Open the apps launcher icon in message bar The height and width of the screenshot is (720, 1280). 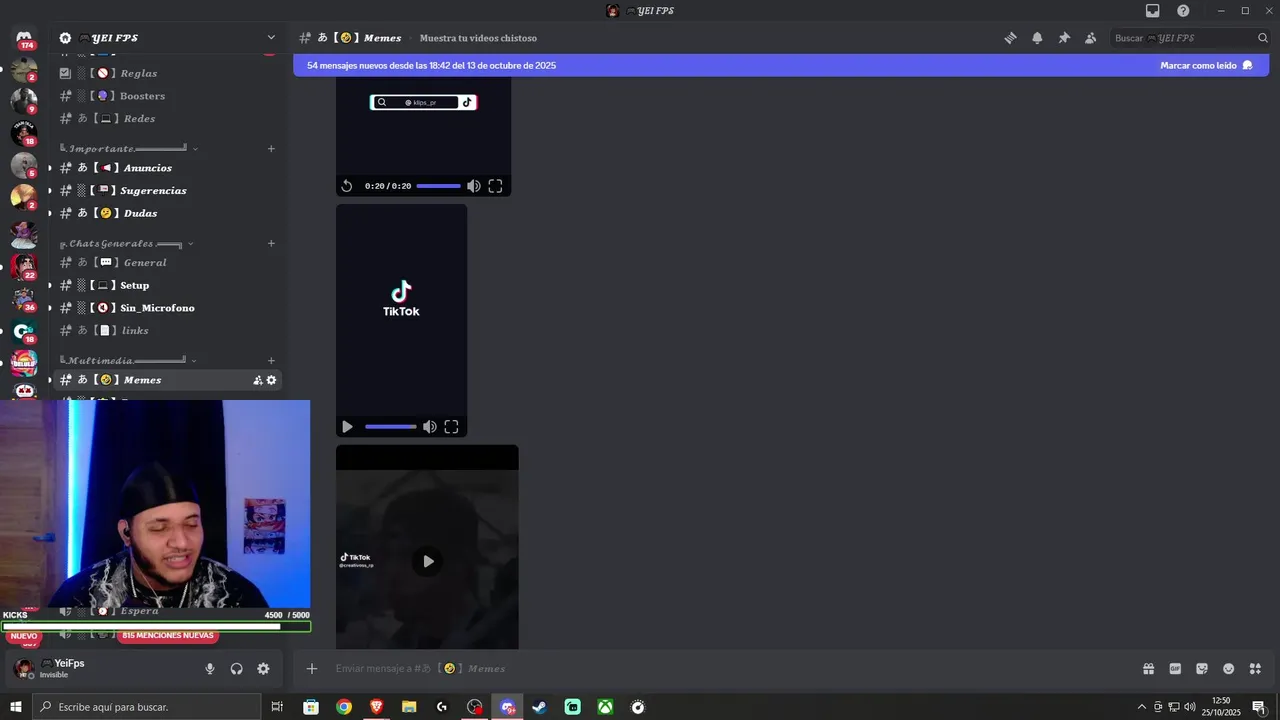click(1255, 668)
